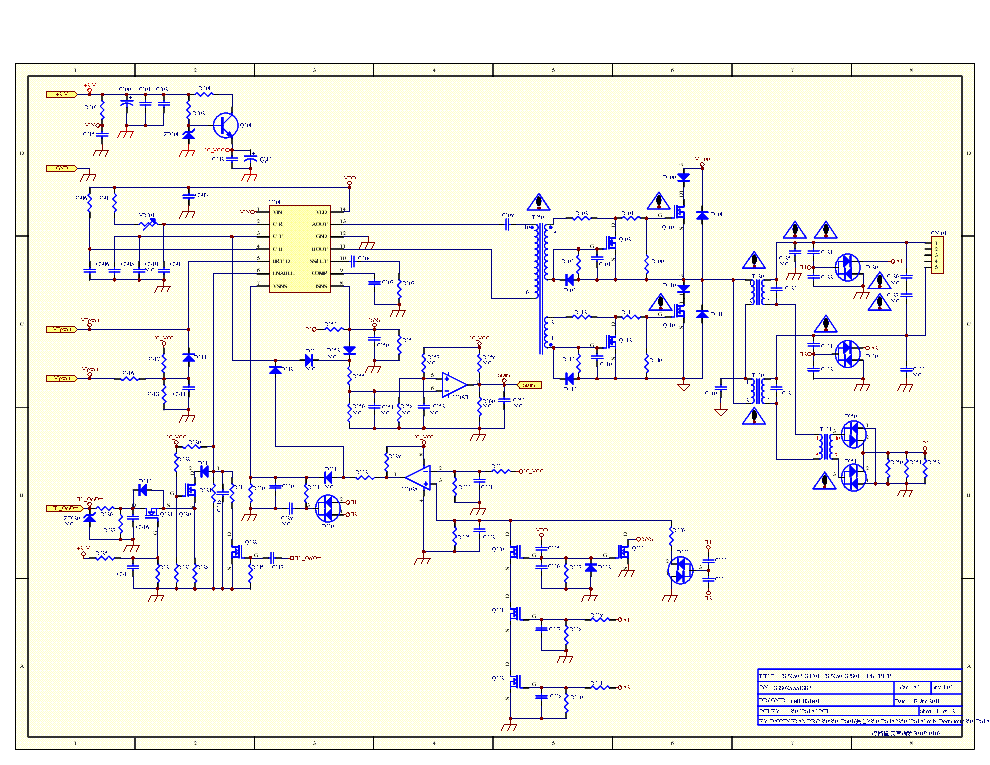Click the three parallel resistors at bottom right
The image size is (990, 765).
pyautogui.click(x=906, y=468)
